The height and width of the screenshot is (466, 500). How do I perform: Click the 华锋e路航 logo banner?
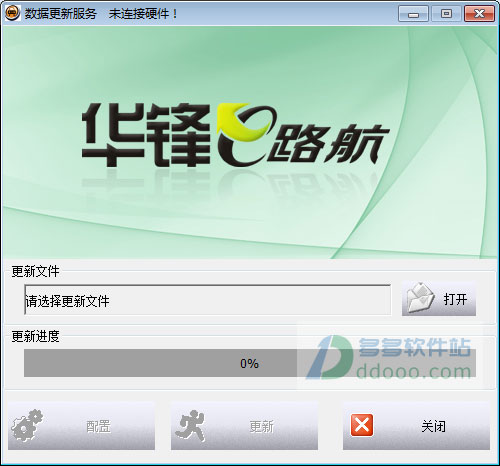(x=250, y=143)
